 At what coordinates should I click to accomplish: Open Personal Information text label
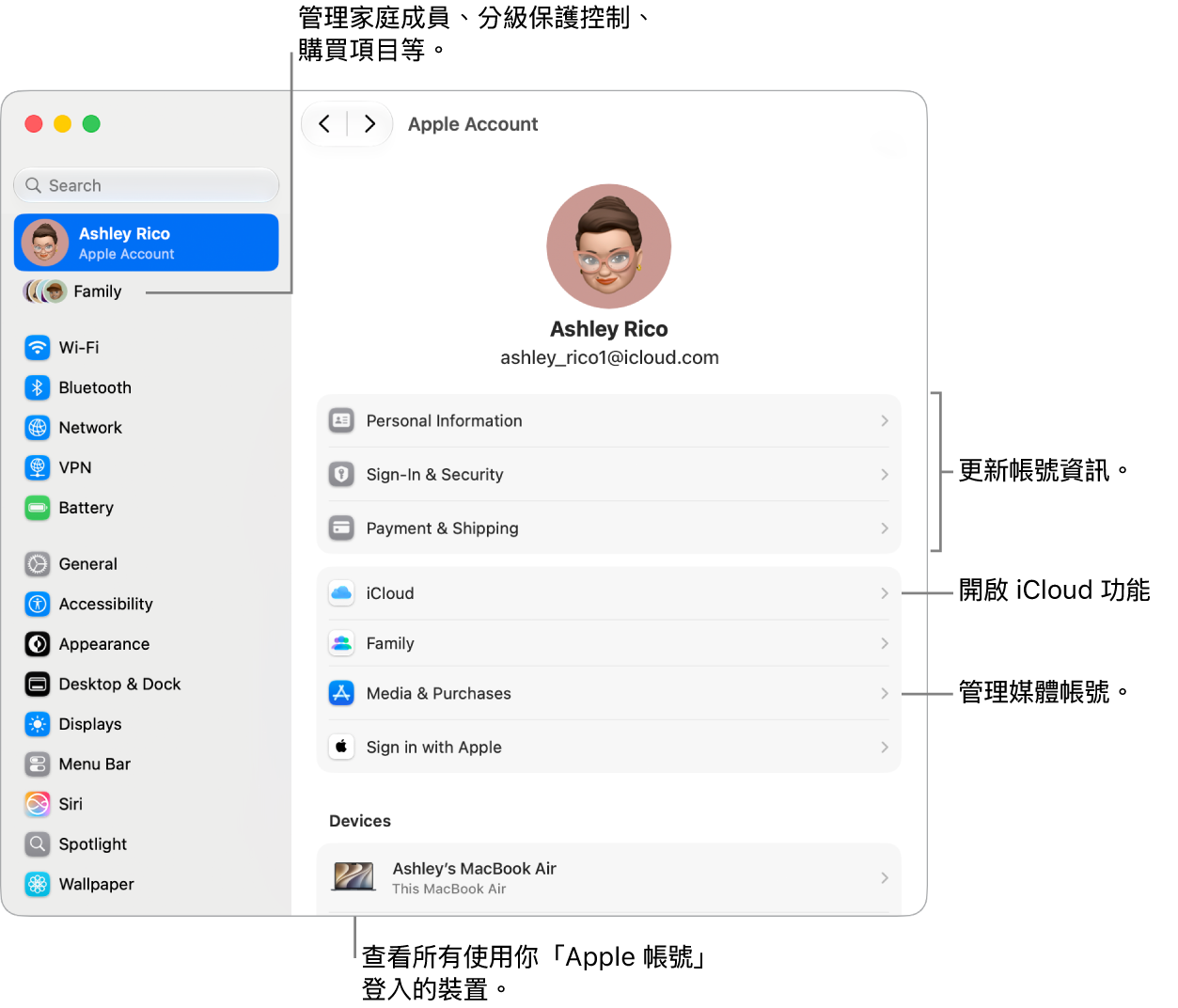[x=444, y=420]
